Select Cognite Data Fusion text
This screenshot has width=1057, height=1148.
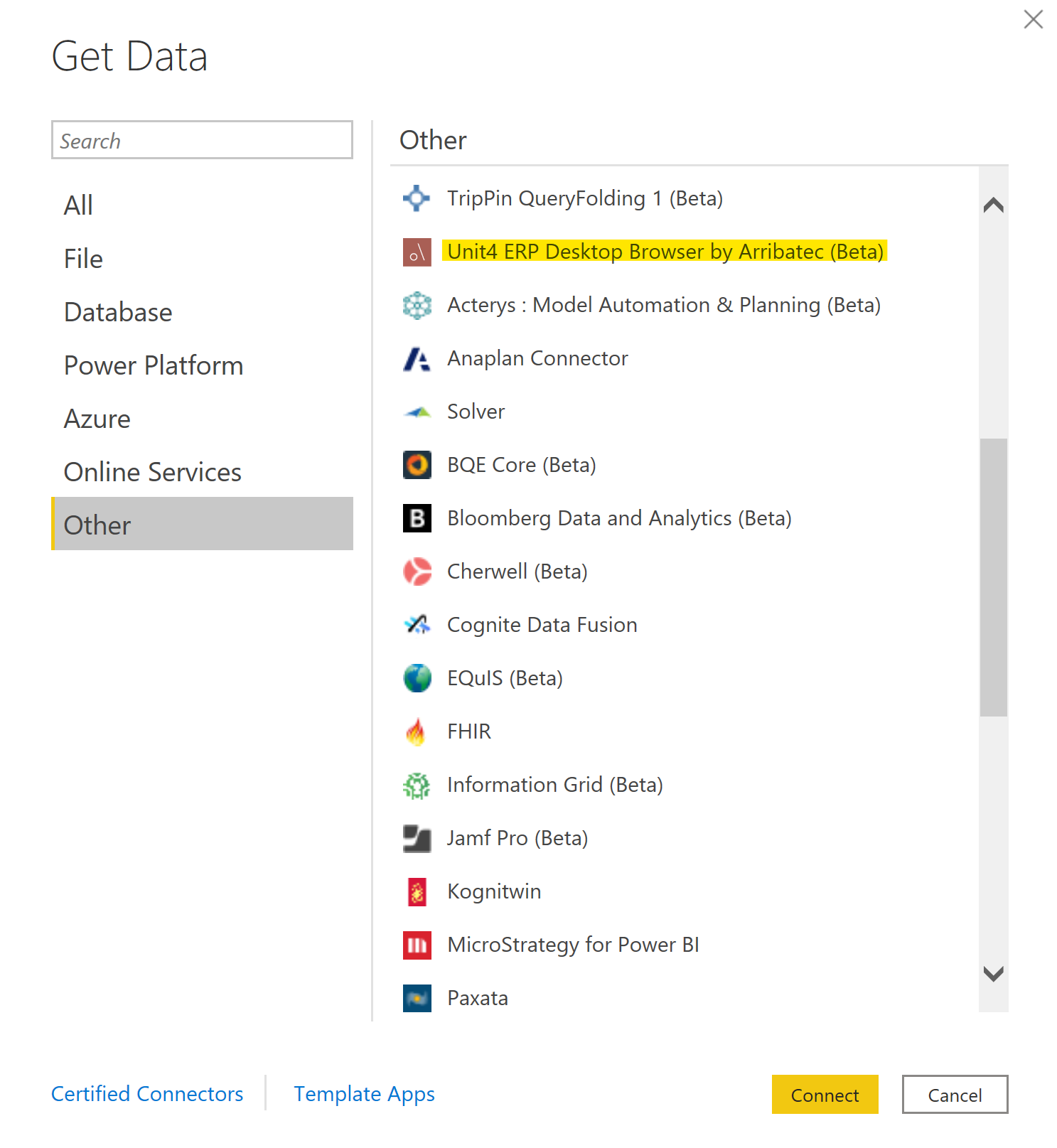point(542,625)
